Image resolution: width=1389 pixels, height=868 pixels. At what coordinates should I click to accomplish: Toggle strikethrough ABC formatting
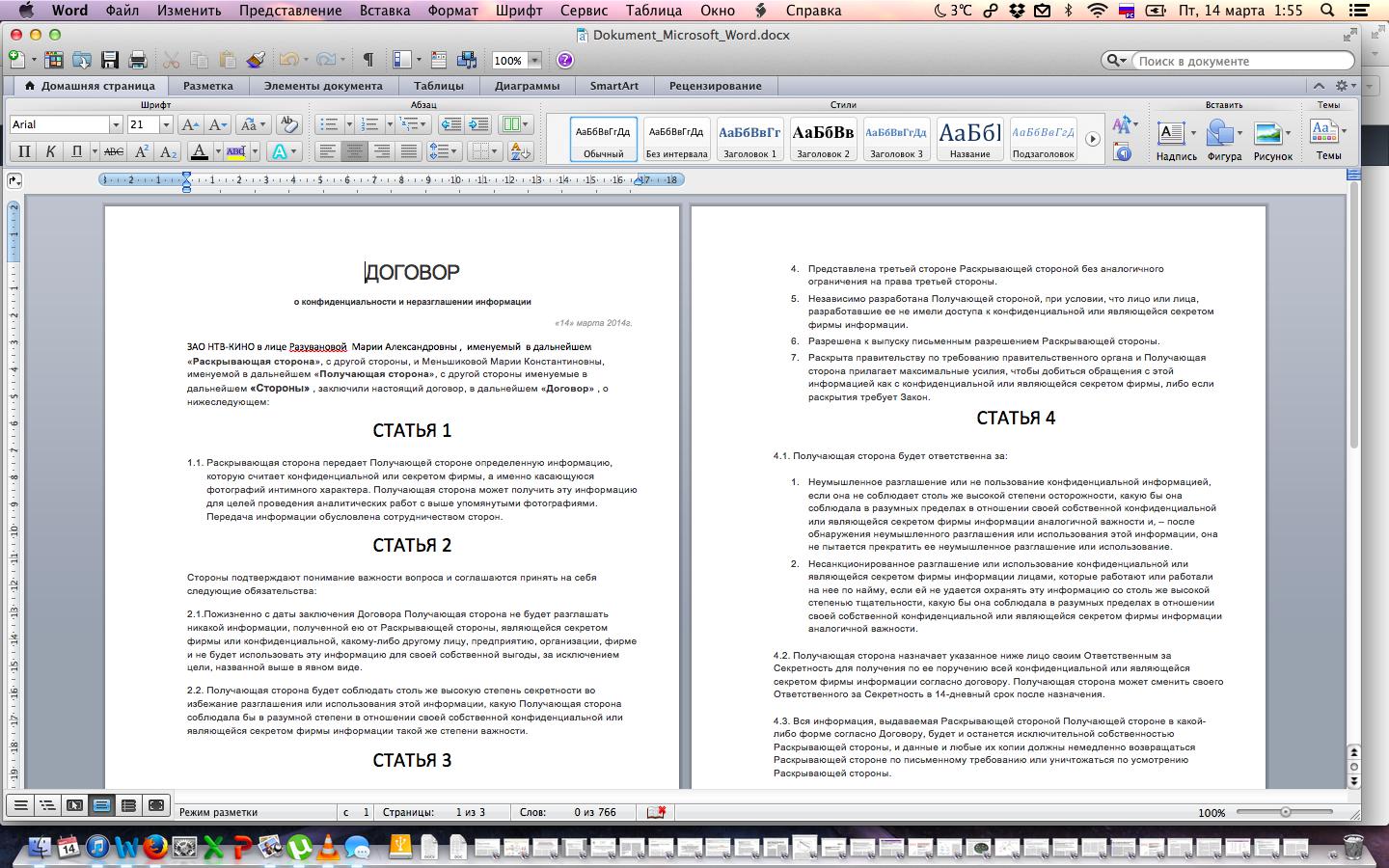pos(114,151)
